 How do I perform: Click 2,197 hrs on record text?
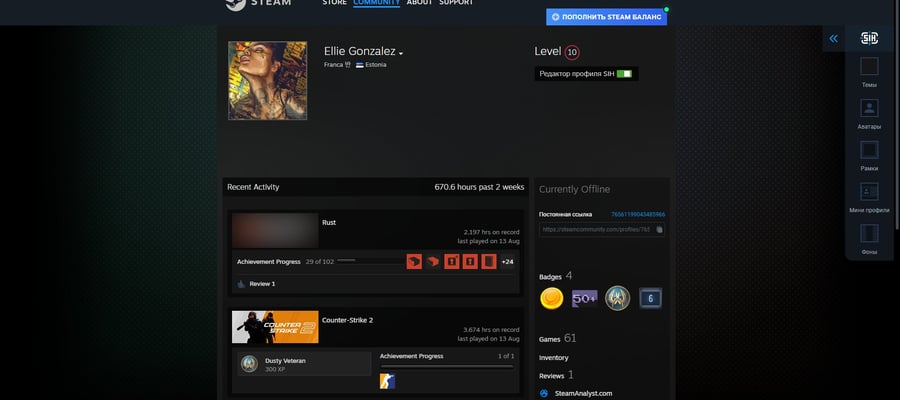pos(491,232)
